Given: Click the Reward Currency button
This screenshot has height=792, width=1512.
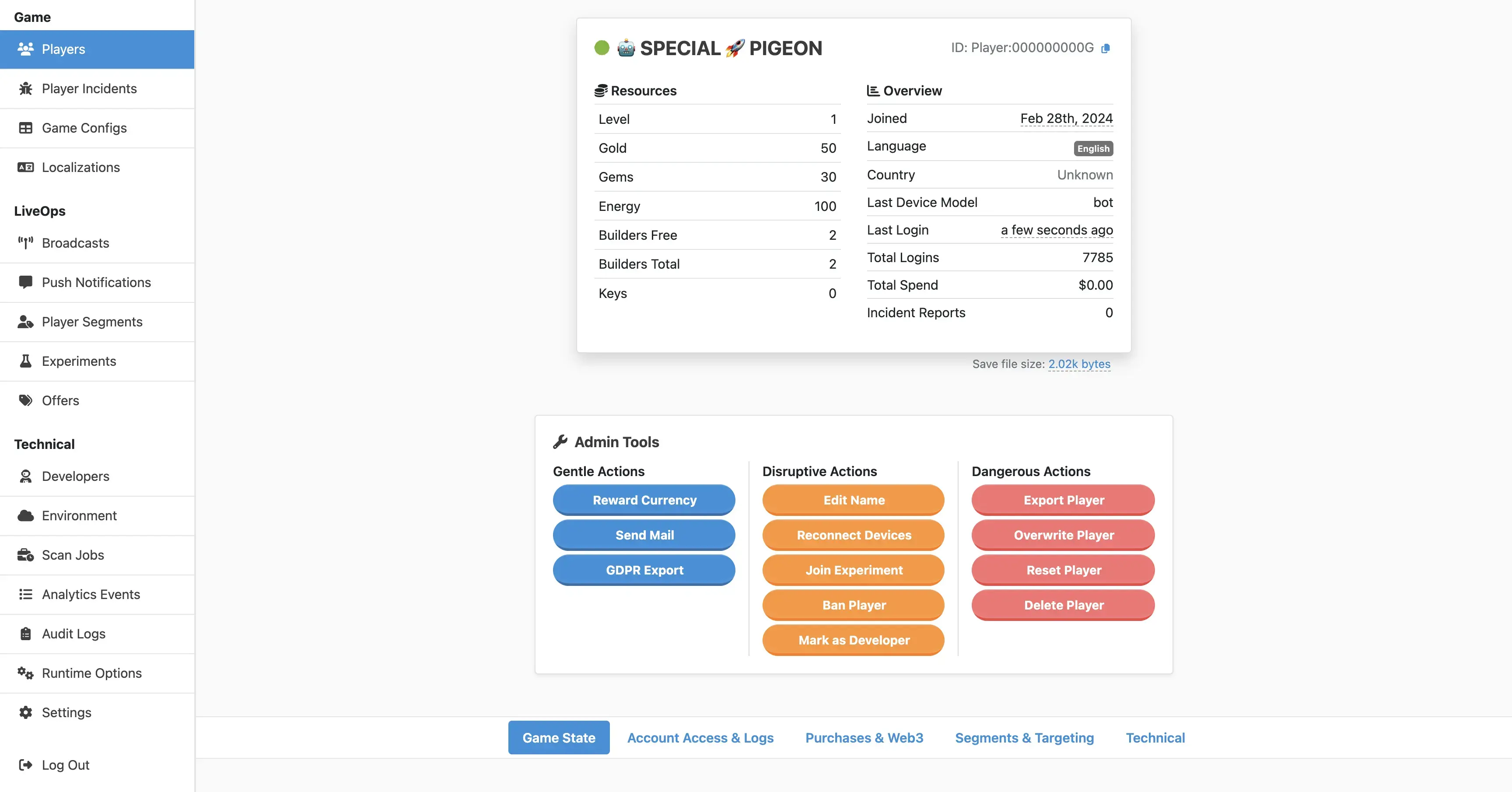Looking at the screenshot, I should click(643, 500).
